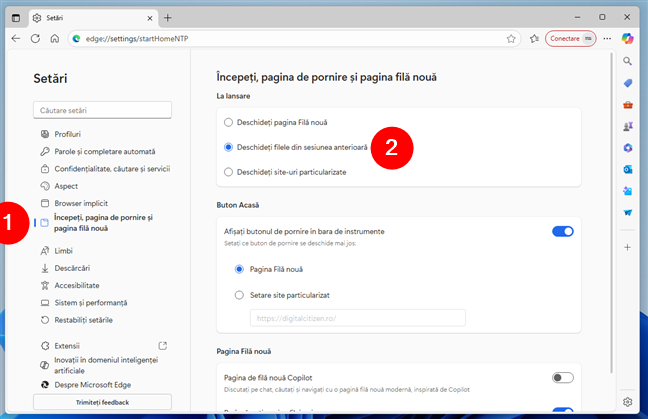
Task: Open the new tab plus button
Action: tap(168, 17)
